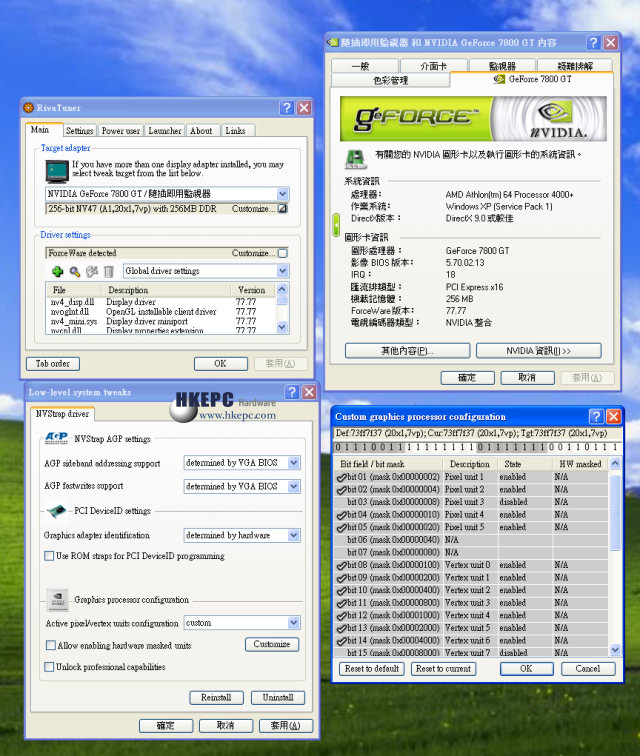Toggle the ForceWare detected Customize checkbox
Screen dimensions: 640x756
283,253
